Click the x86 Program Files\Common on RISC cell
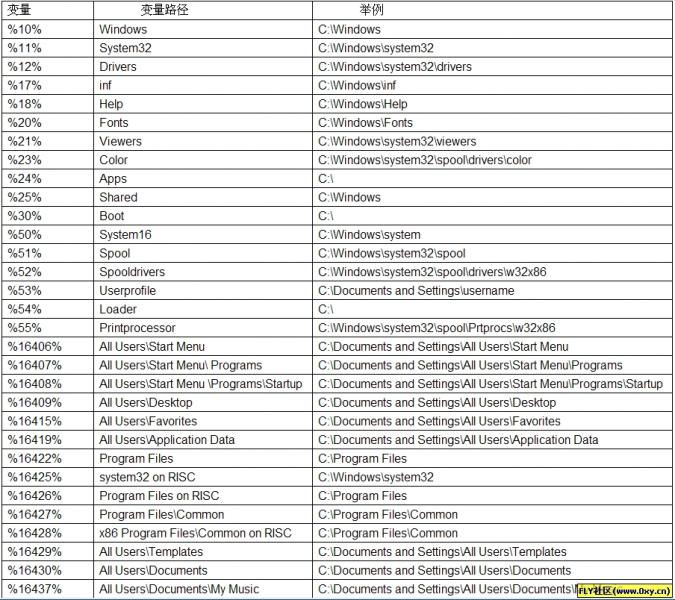 pos(203,533)
